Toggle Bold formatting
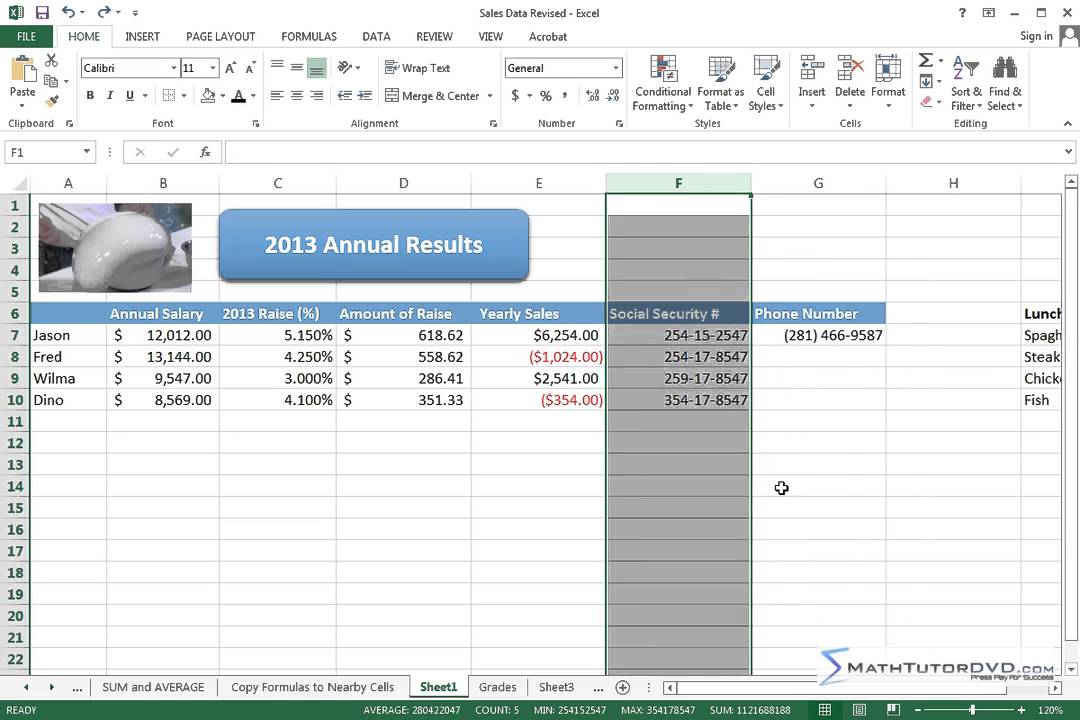 [90, 96]
